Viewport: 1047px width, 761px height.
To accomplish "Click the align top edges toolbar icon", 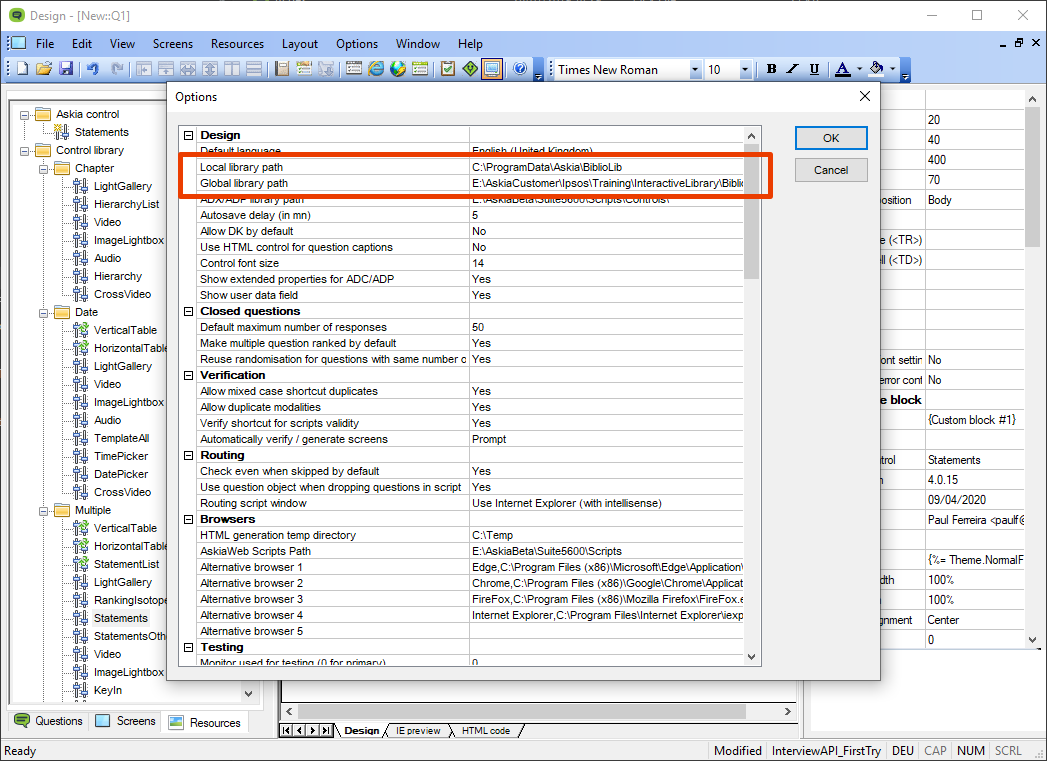I will 166,69.
